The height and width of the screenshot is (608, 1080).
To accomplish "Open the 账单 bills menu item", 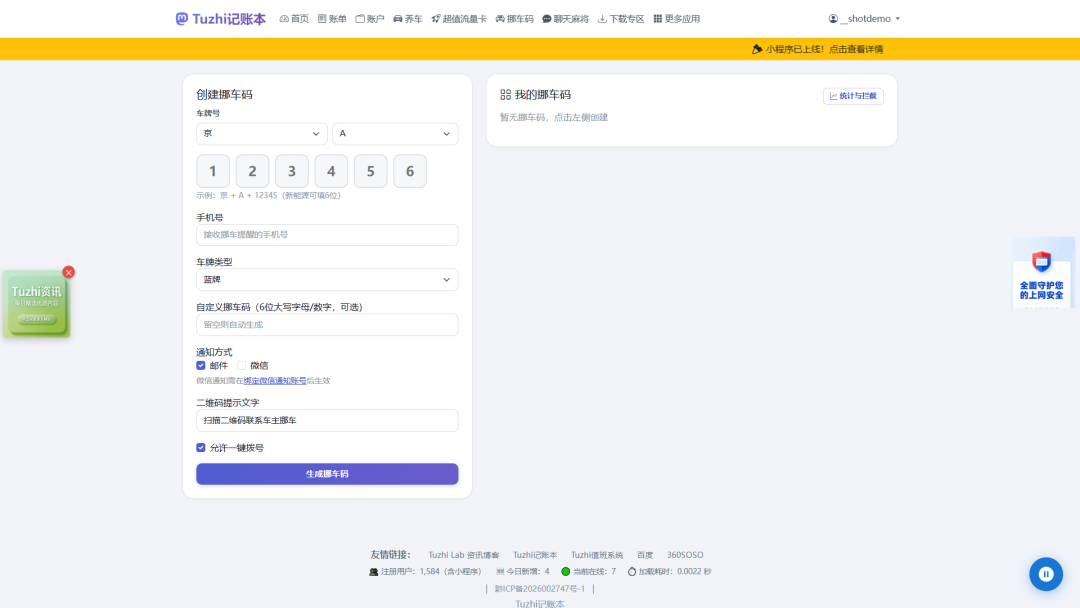I will (332, 19).
